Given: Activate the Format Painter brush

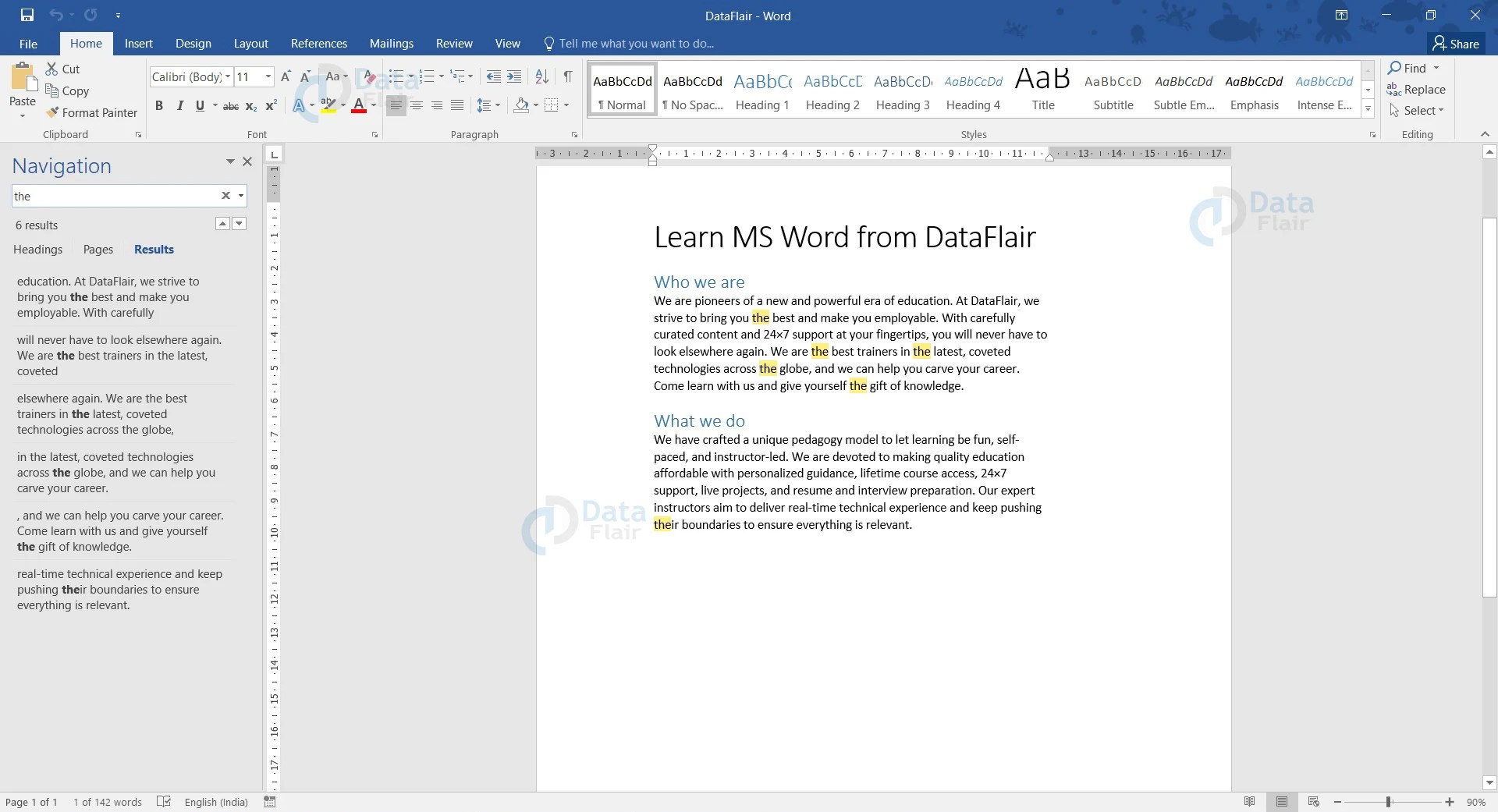Looking at the screenshot, I should click(91, 112).
